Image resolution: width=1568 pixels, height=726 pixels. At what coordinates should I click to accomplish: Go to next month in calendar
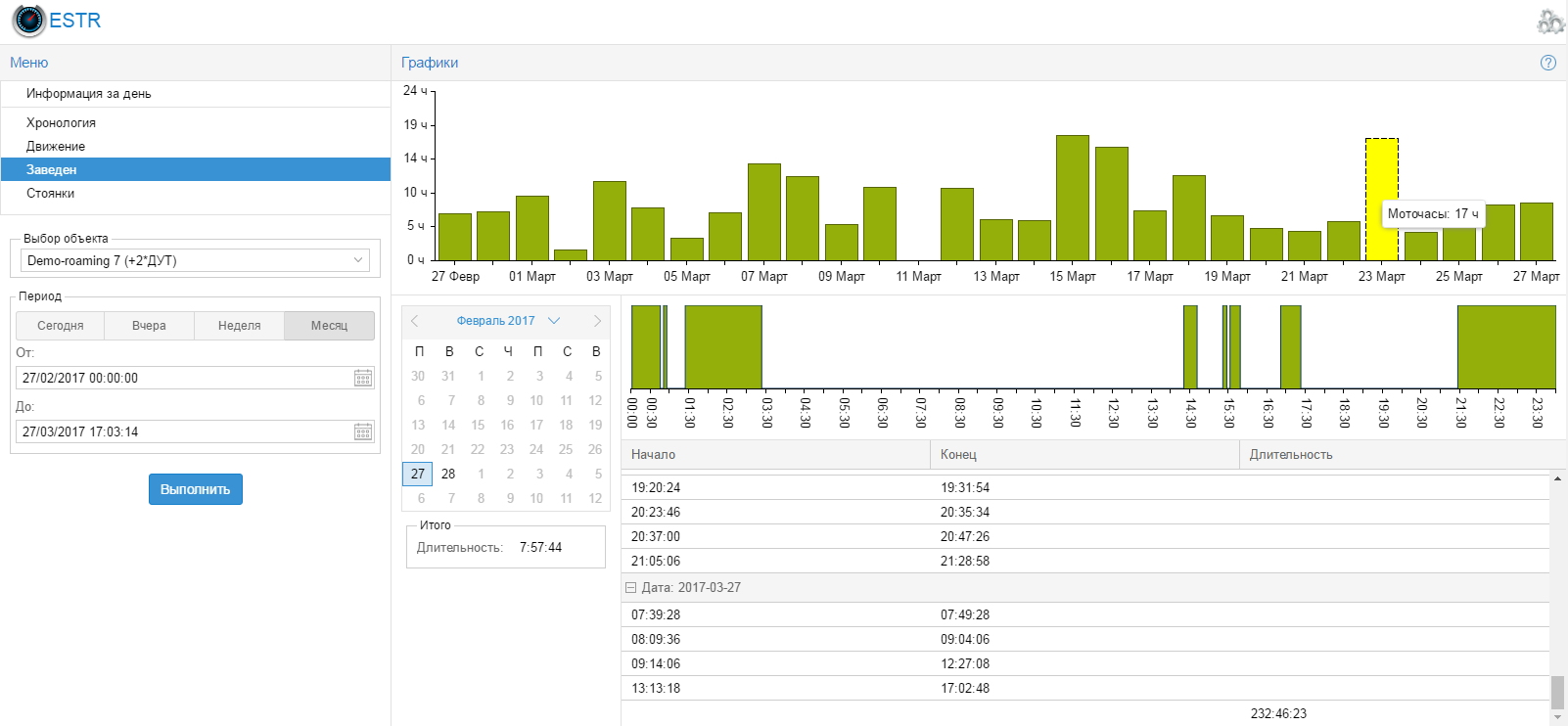[597, 321]
